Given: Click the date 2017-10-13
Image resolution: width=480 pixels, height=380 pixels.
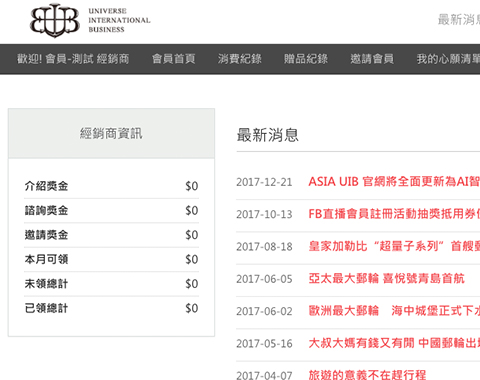Looking at the screenshot, I should (x=264, y=214).
